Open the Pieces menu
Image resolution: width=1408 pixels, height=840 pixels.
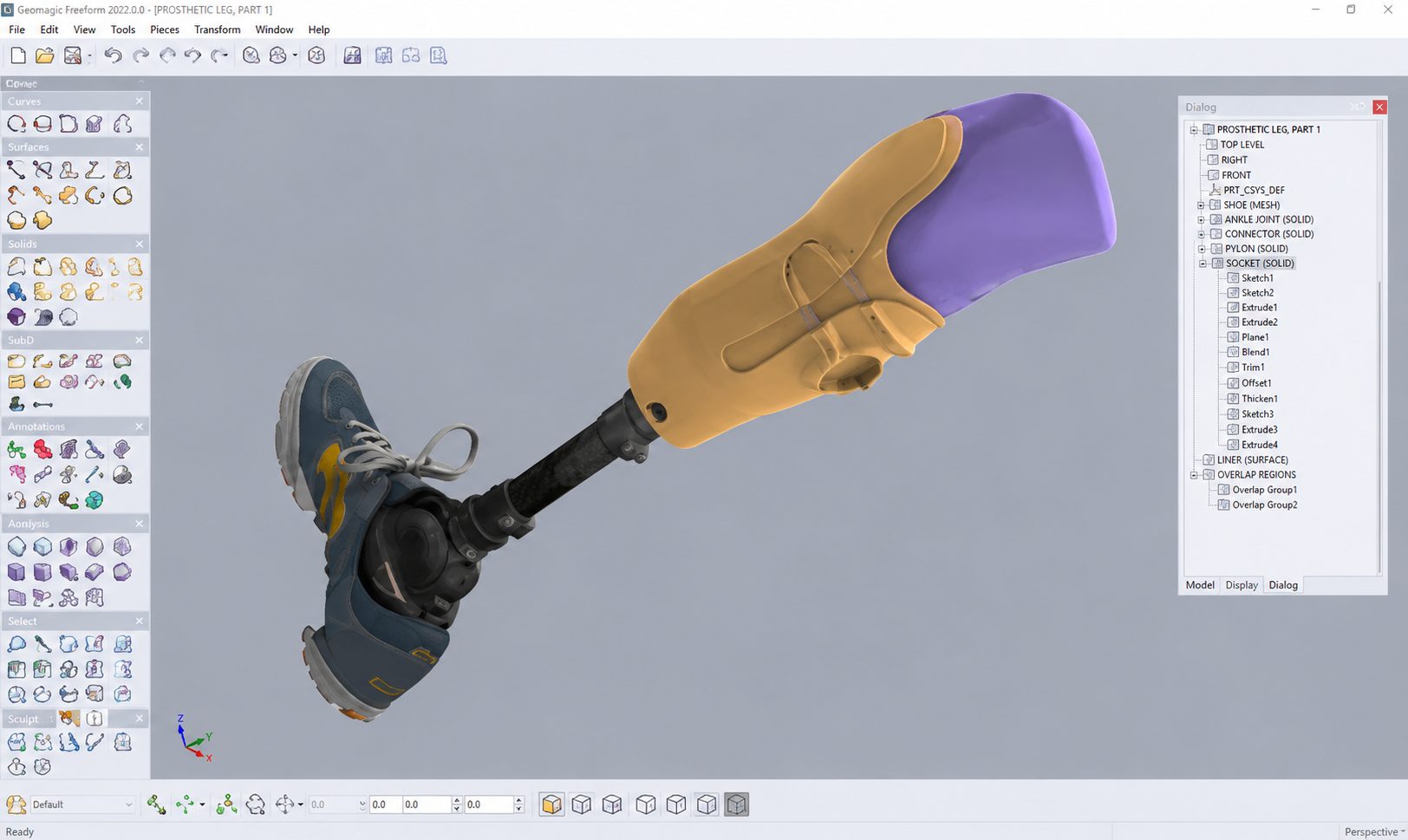click(x=165, y=29)
